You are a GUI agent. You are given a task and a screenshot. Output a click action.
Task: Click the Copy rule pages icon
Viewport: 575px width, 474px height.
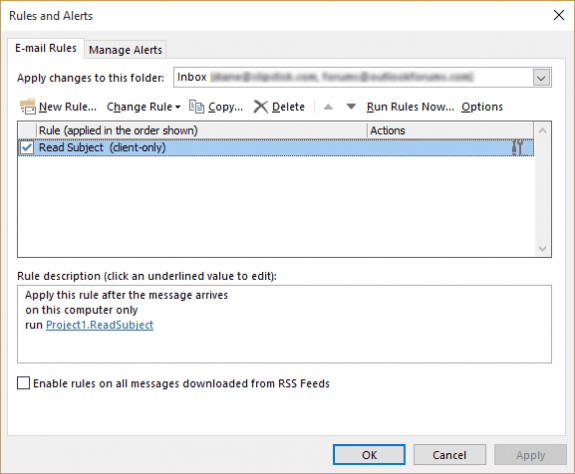(x=197, y=107)
